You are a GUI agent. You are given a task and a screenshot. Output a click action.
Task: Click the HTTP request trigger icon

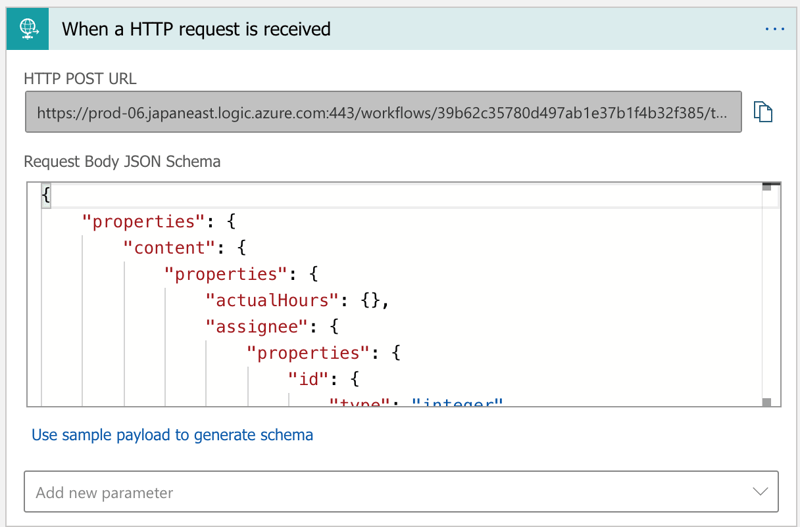coord(28,29)
